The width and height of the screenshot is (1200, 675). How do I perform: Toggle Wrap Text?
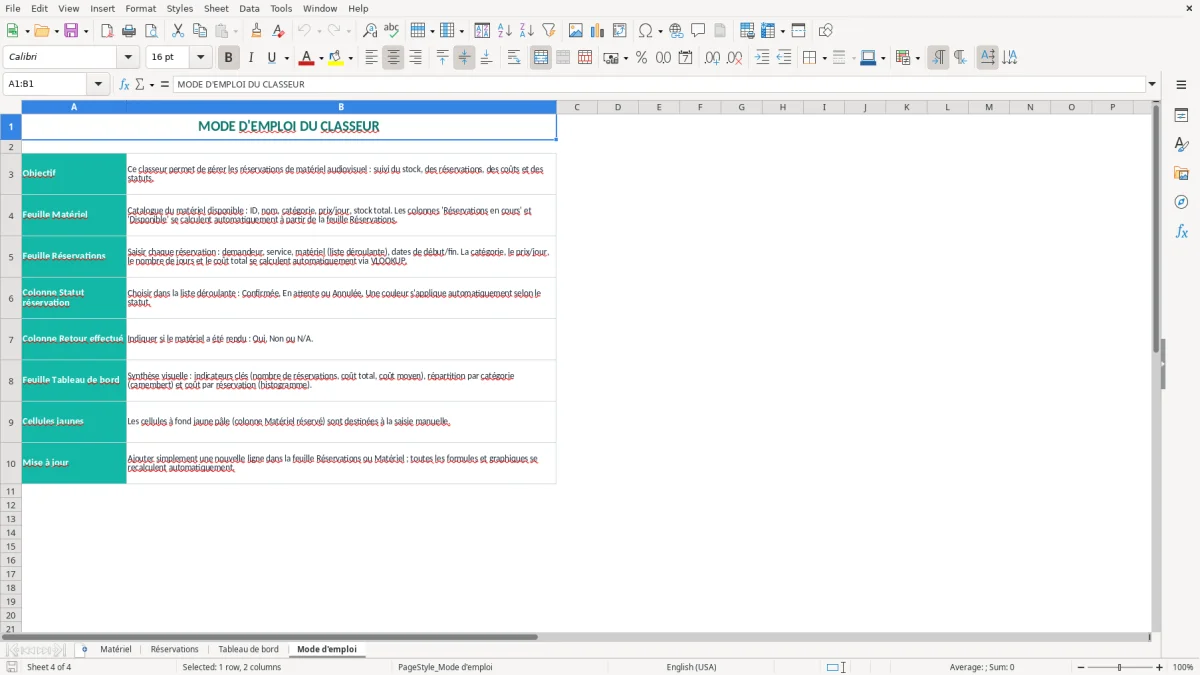514,58
